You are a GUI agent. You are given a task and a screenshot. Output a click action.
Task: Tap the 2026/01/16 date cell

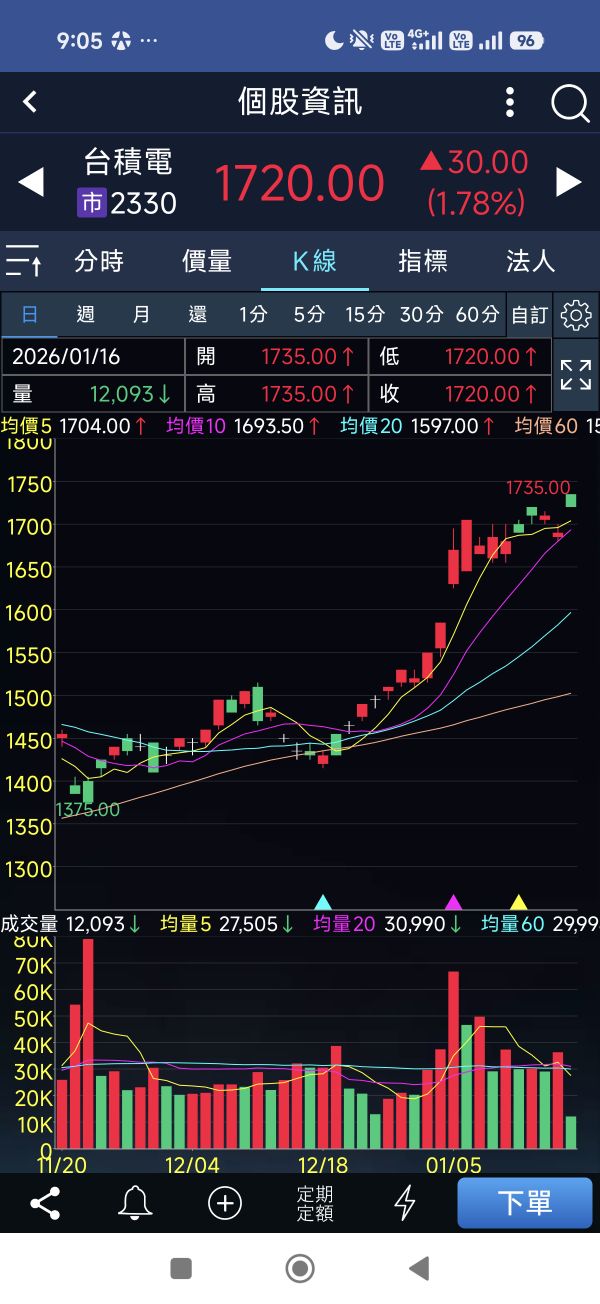click(93, 356)
